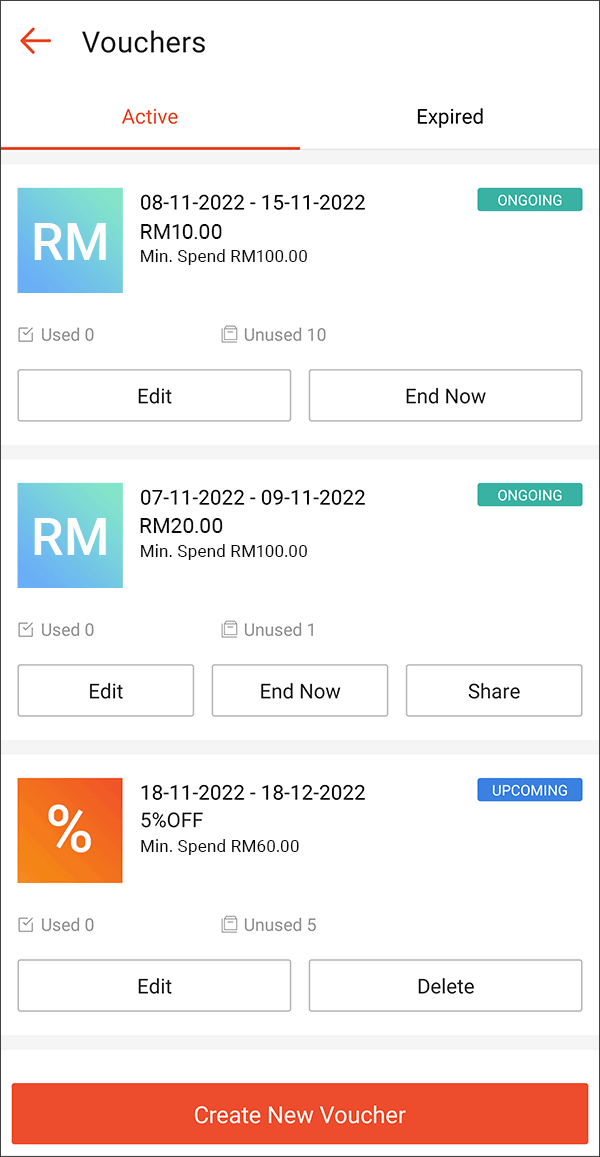This screenshot has width=600, height=1157.
Task: Click the ONGOING badge on the RM20 voucher
Action: point(529,494)
